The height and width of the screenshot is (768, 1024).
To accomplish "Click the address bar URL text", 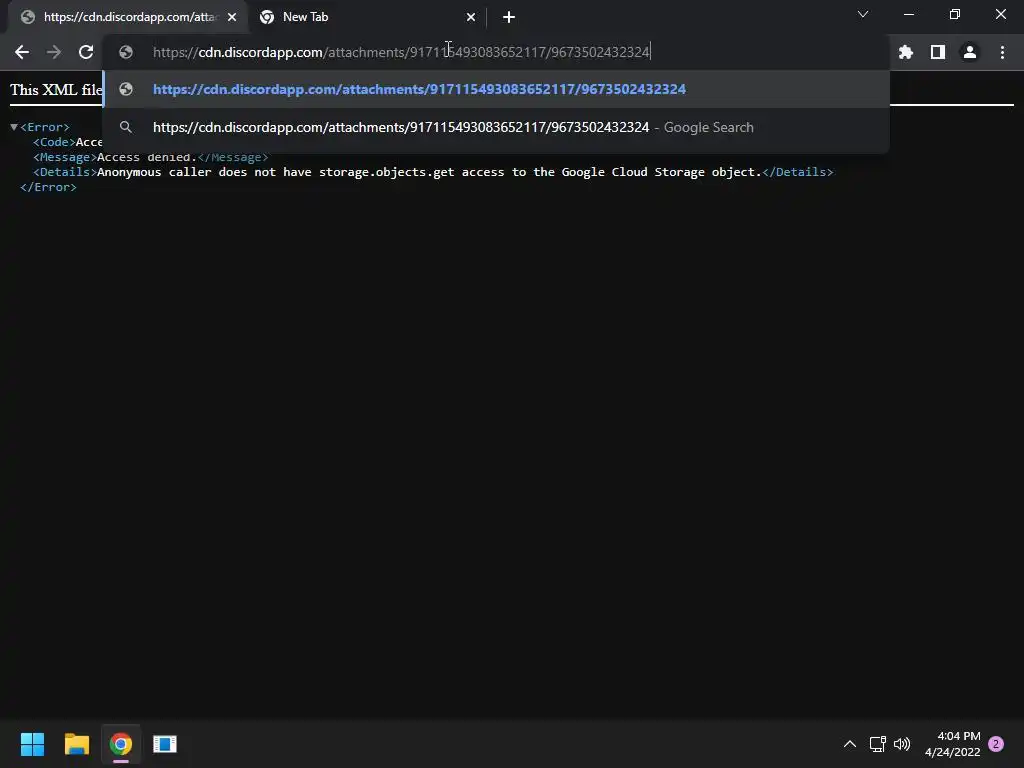I will pyautogui.click(x=401, y=52).
